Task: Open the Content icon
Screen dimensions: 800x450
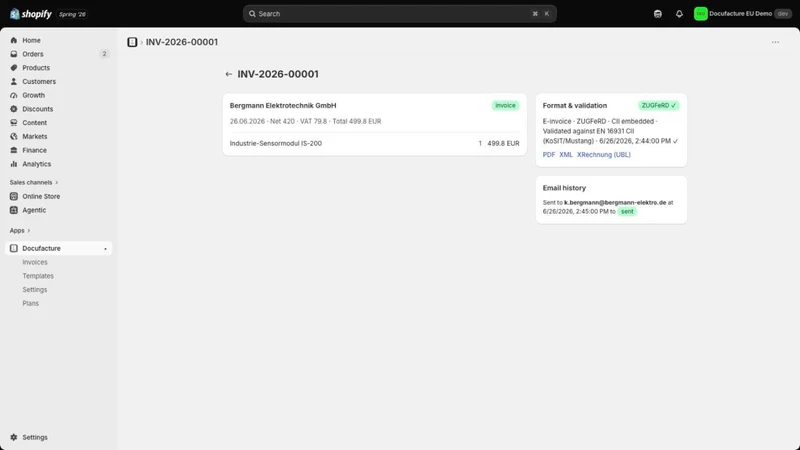Action: tap(14, 123)
